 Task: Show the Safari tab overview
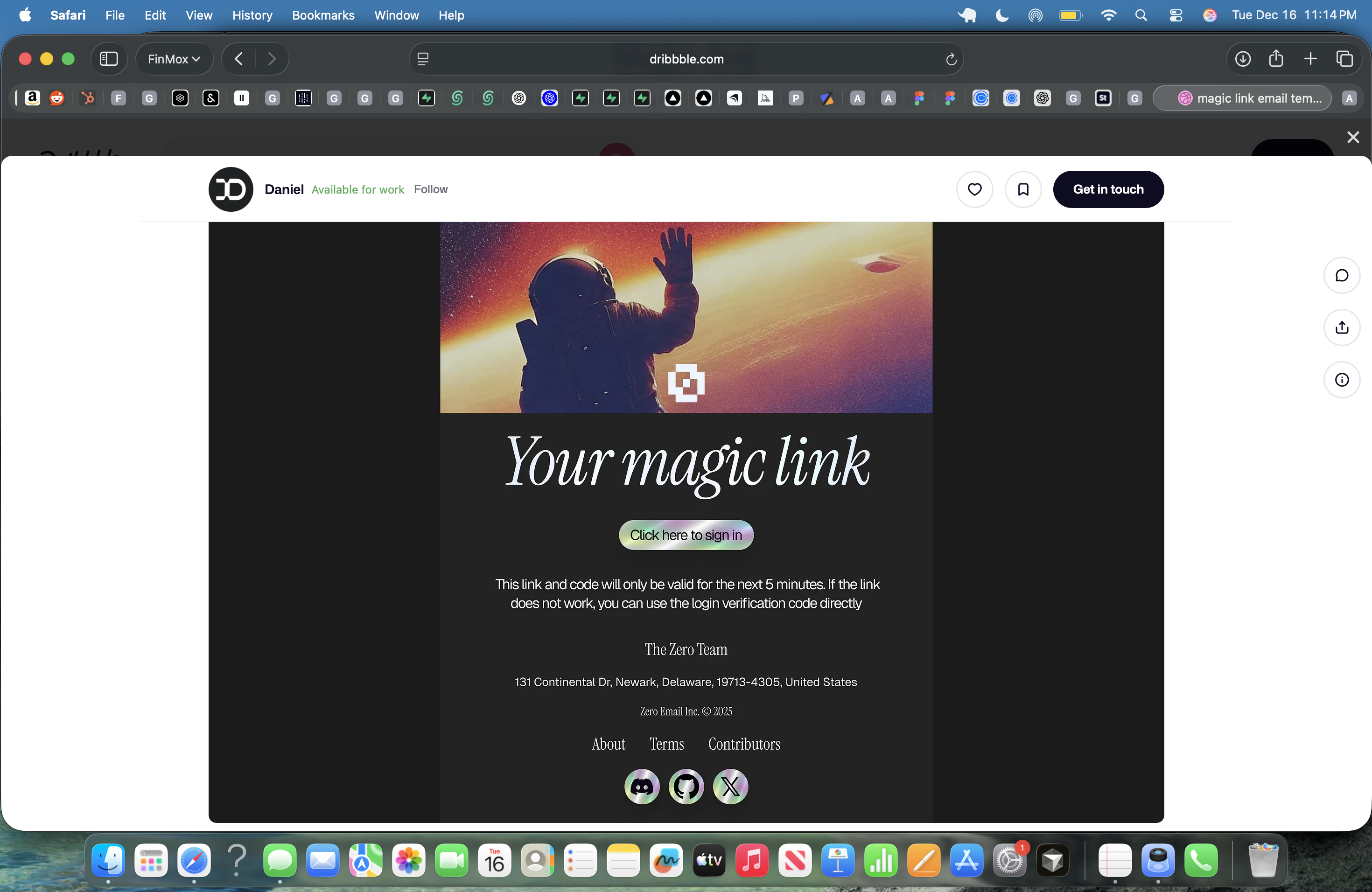click(1344, 59)
